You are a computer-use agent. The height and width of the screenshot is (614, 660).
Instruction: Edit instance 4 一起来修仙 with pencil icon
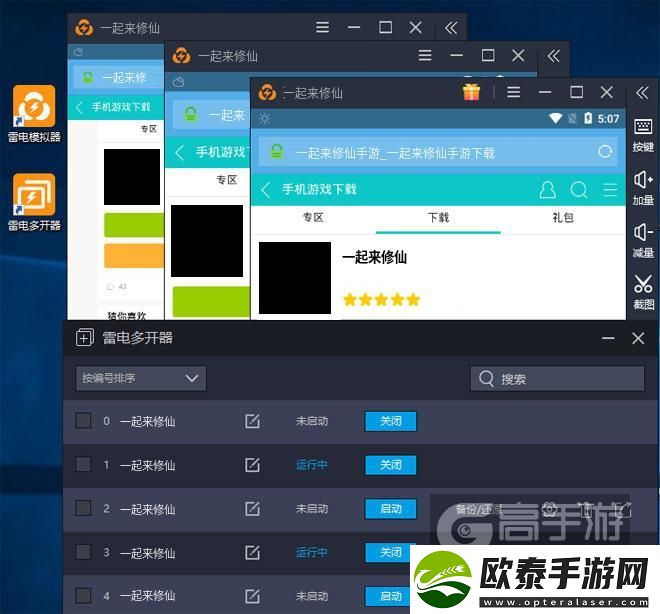pos(252,596)
